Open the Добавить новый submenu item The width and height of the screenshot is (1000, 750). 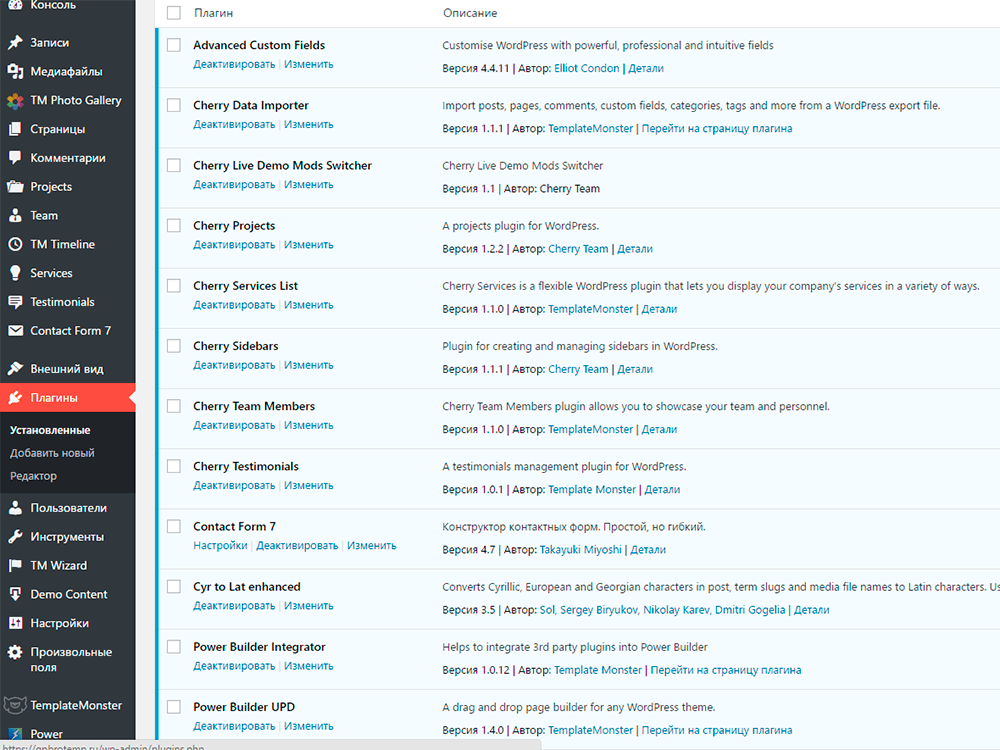click(x=52, y=453)
